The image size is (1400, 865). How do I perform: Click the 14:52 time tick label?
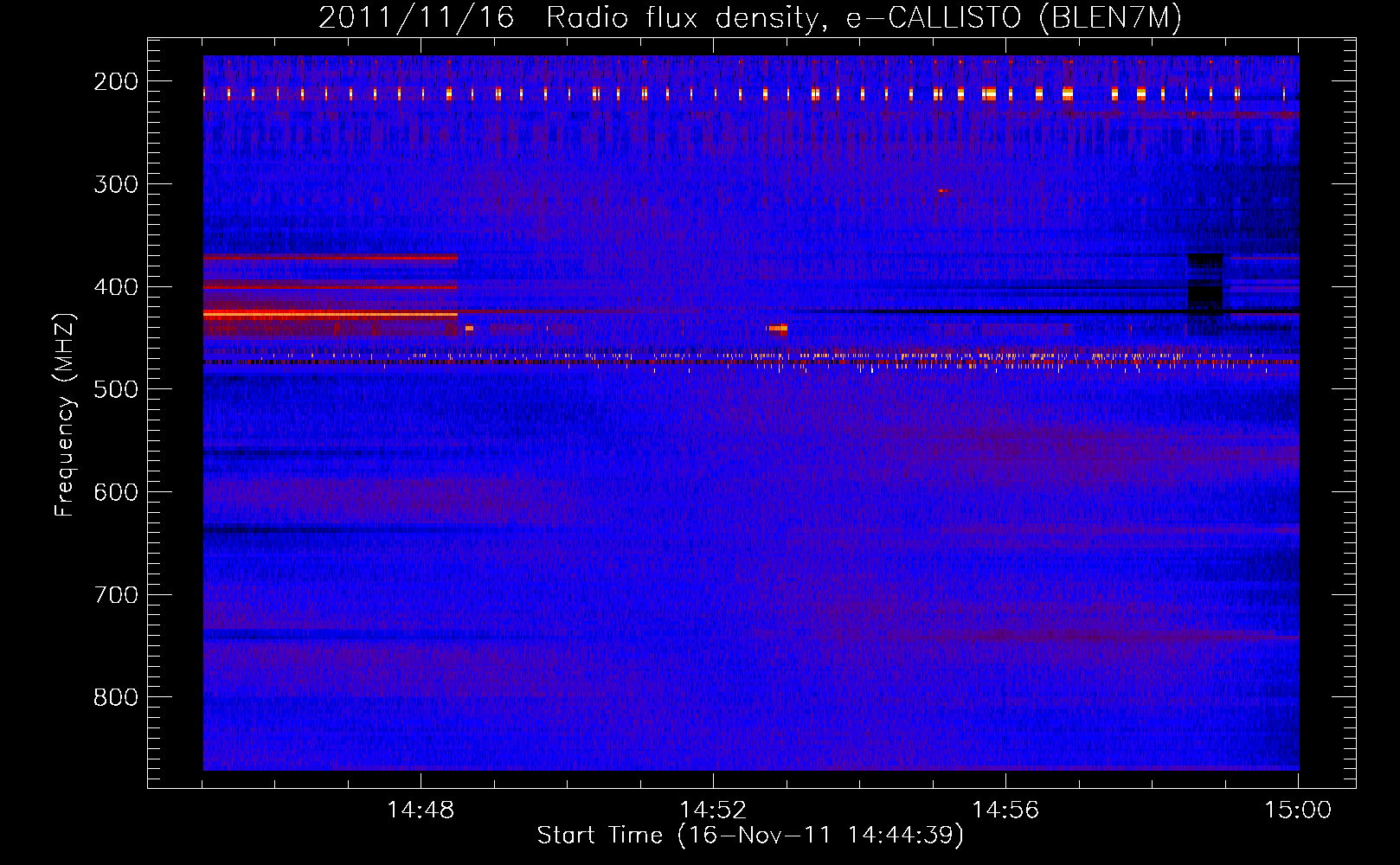(x=713, y=811)
